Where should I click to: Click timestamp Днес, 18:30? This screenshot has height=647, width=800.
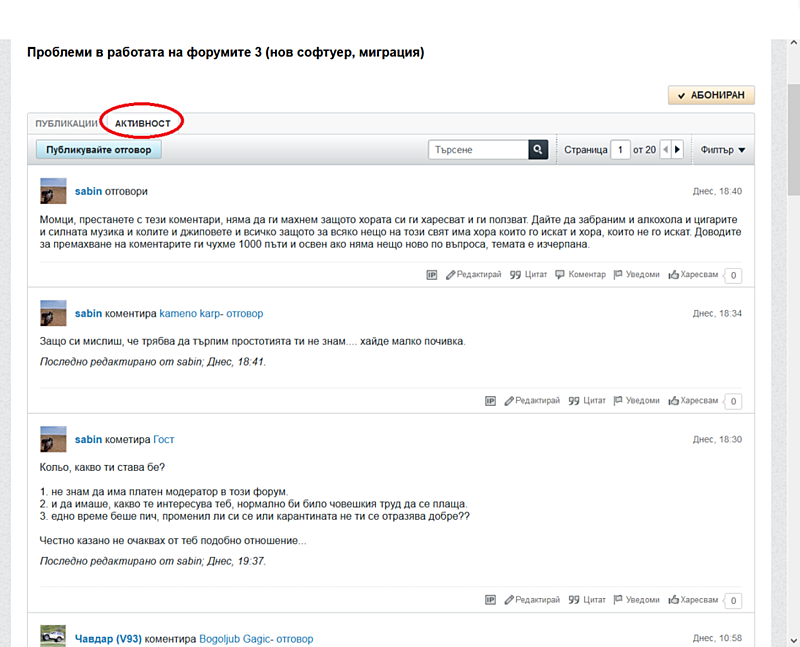click(717, 439)
